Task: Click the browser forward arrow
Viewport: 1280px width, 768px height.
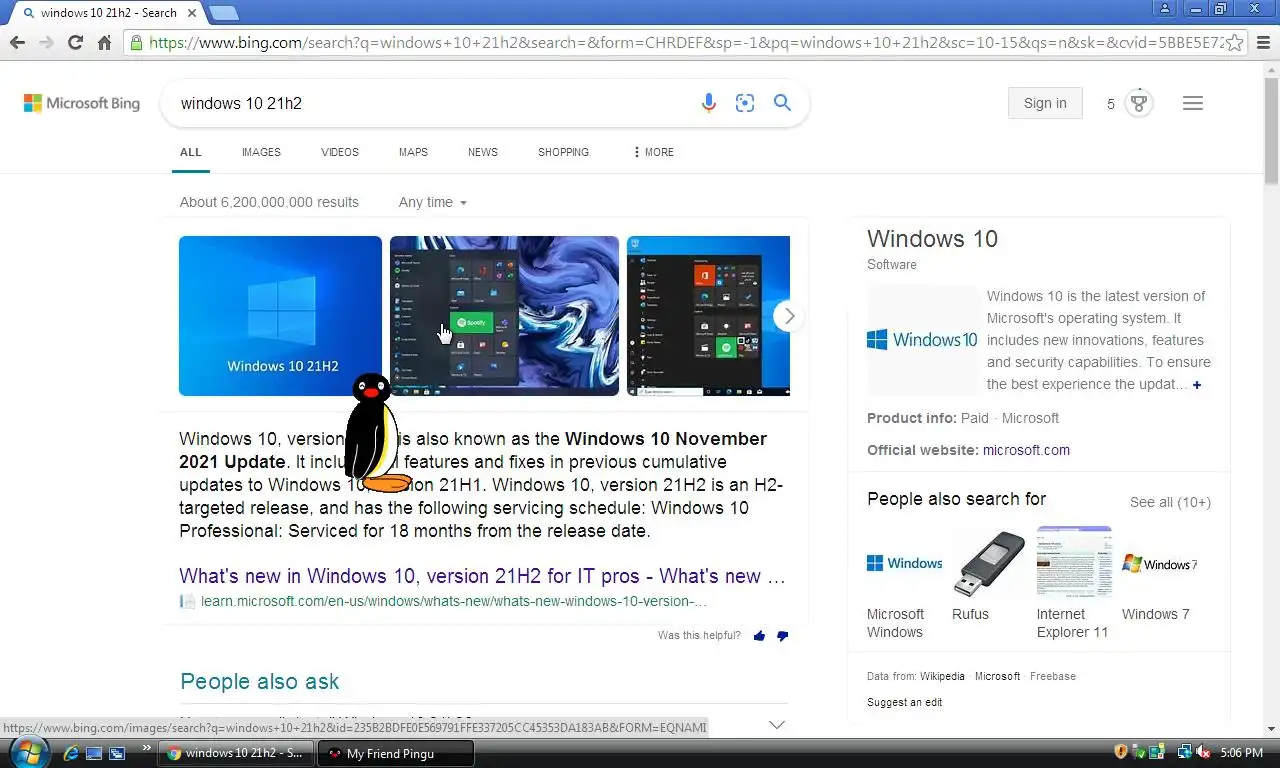Action: tap(46, 42)
